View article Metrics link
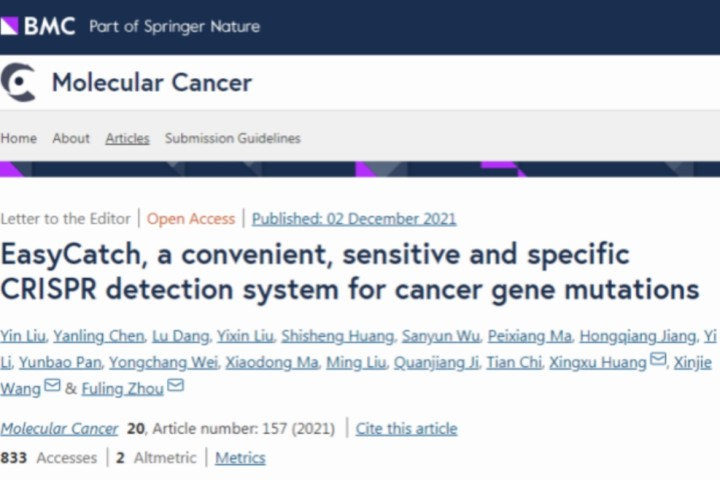Screen dimensions: 720x480 (240, 457)
